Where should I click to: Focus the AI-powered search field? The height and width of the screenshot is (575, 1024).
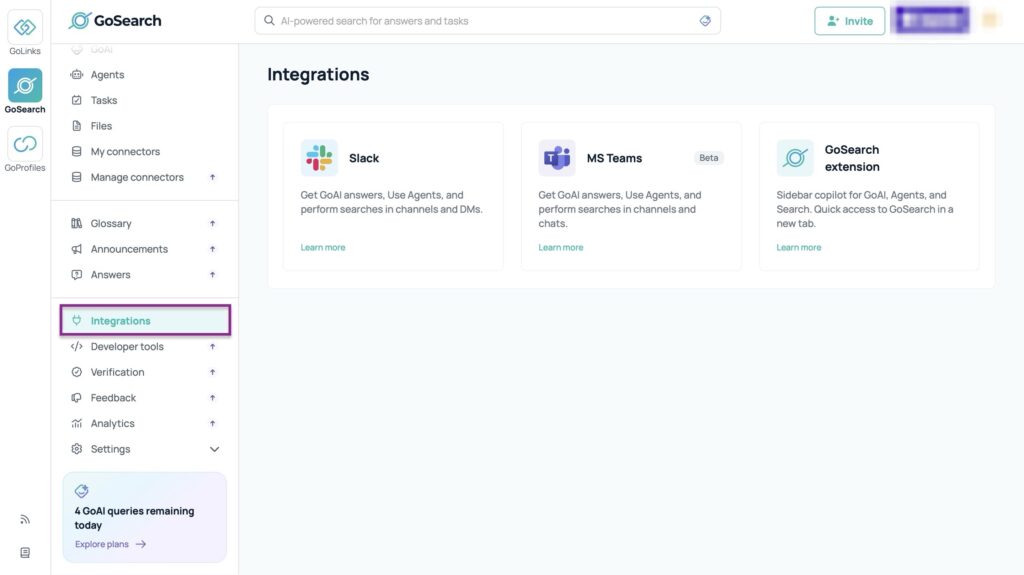pyautogui.click(x=487, y=21)
